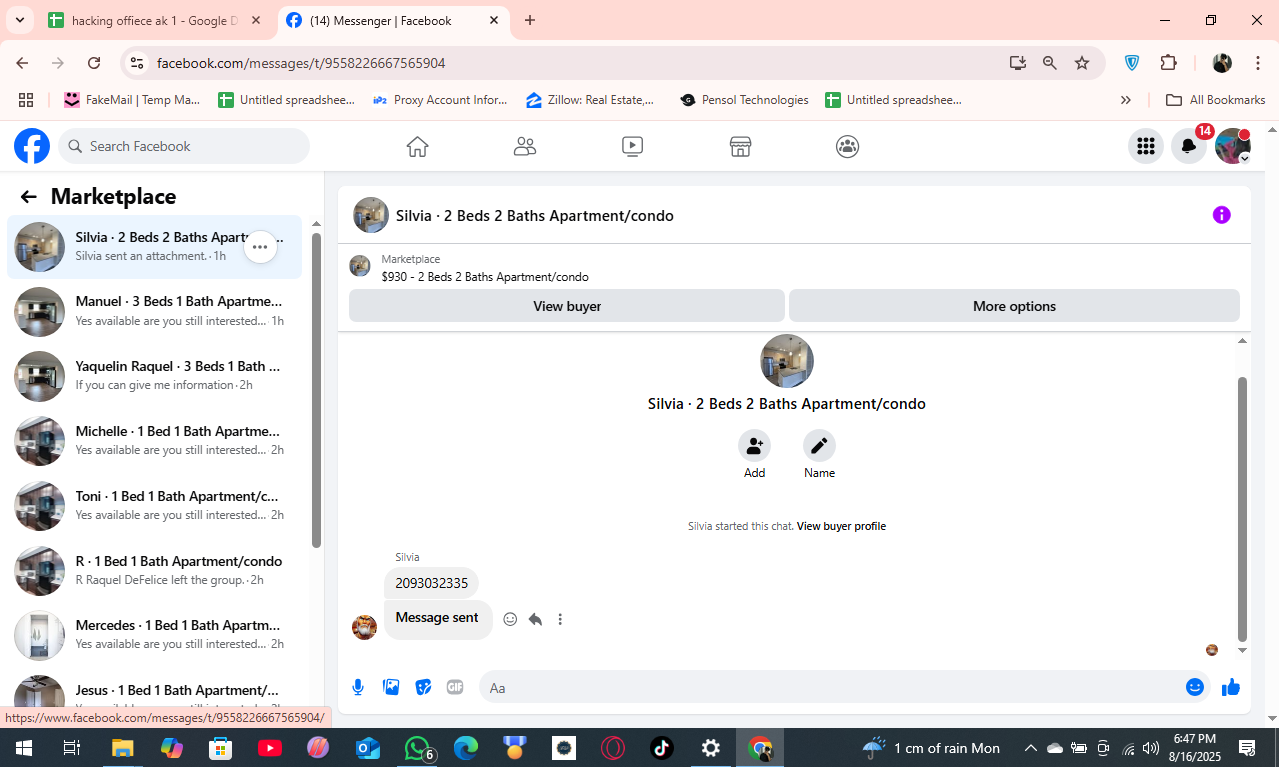This screenshot has height=767, width=1279.
Task: Open the FakeMail bookmark
Action: (132, 100)
